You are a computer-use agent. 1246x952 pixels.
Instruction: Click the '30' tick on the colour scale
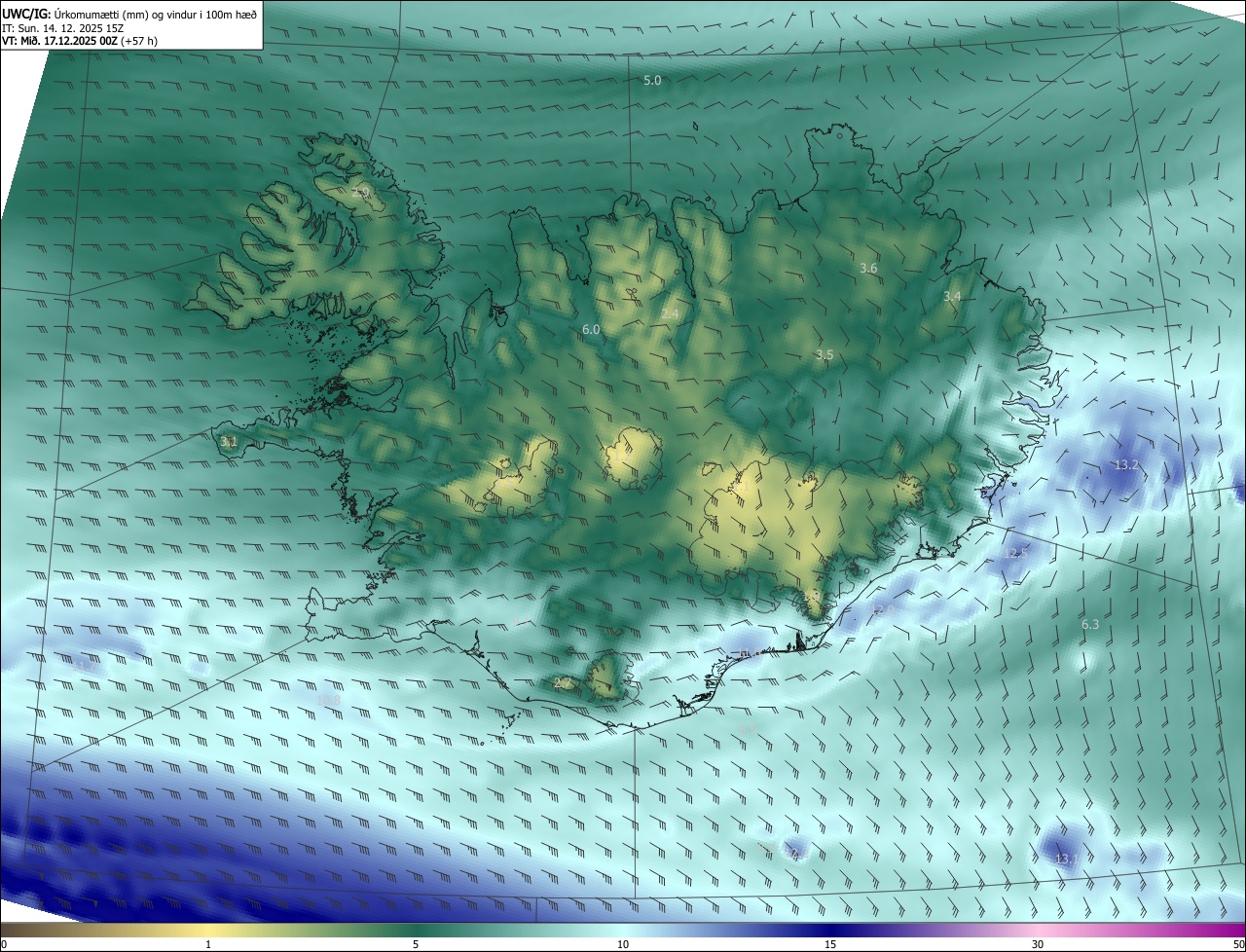pyautogui.click(x=1038, y=944)
